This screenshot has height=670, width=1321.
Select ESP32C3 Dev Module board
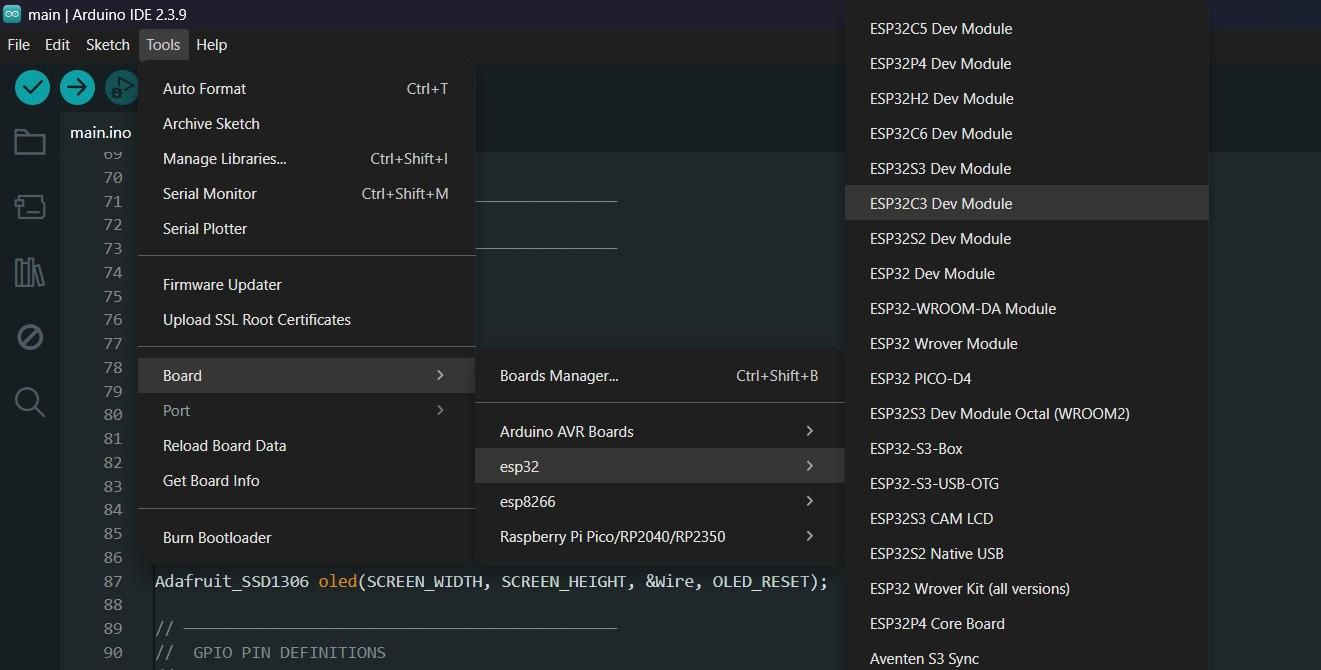[1027, 204]
